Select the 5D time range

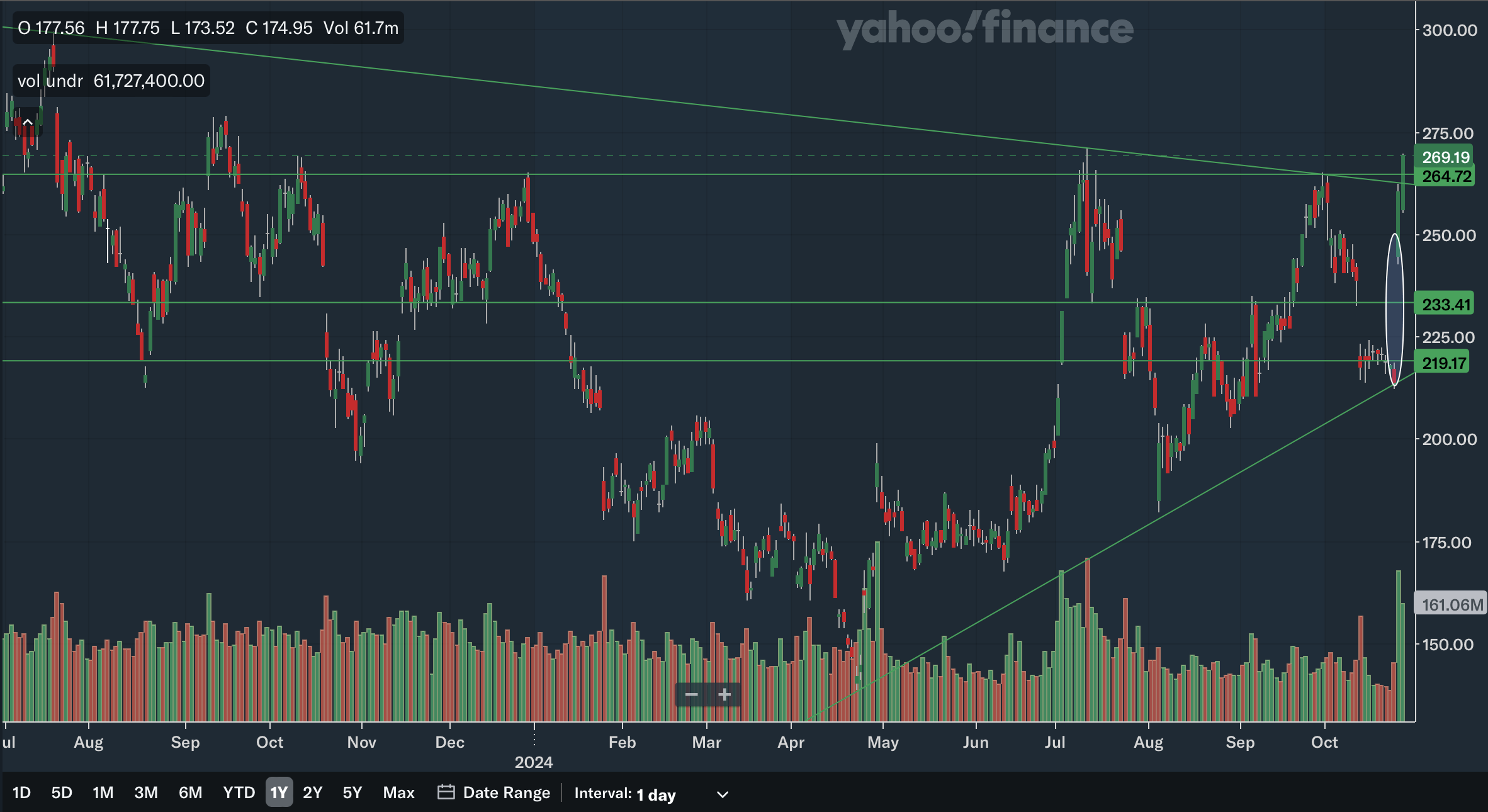pyautogui.click(x=62, y=792)
